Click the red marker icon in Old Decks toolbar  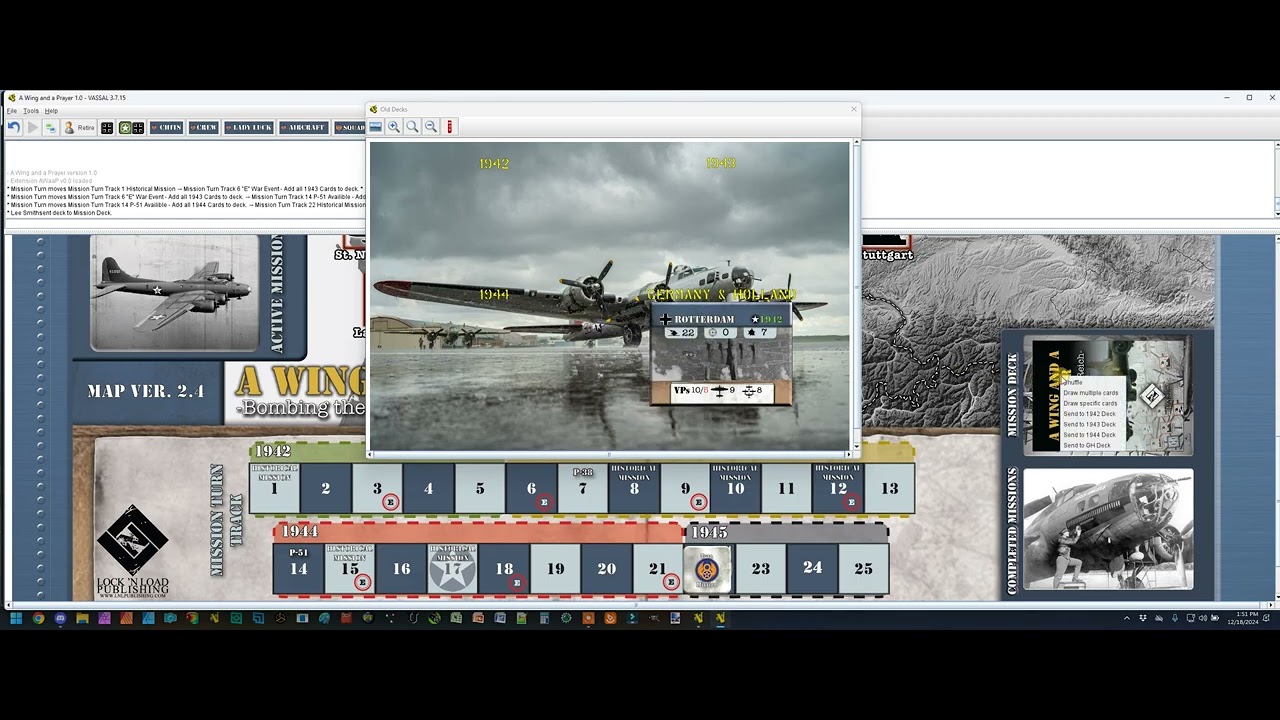pyautogui.click(x=449, y=127)
